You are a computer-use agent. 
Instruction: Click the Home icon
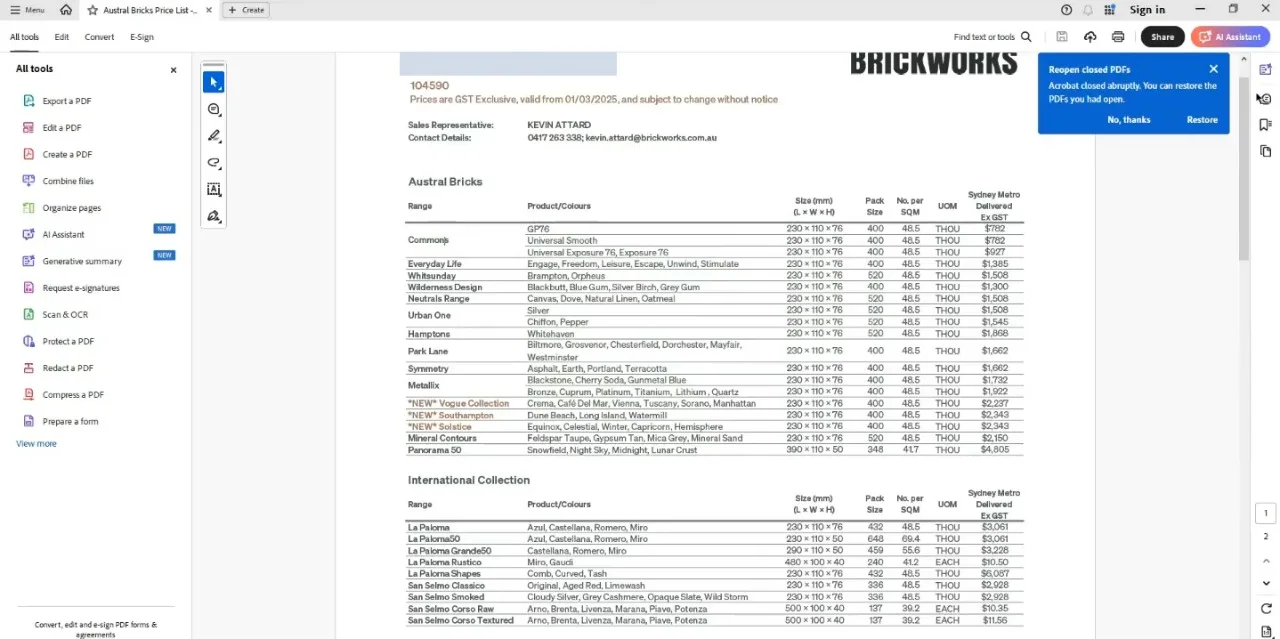pyautogui.click(x=66, y=10)
